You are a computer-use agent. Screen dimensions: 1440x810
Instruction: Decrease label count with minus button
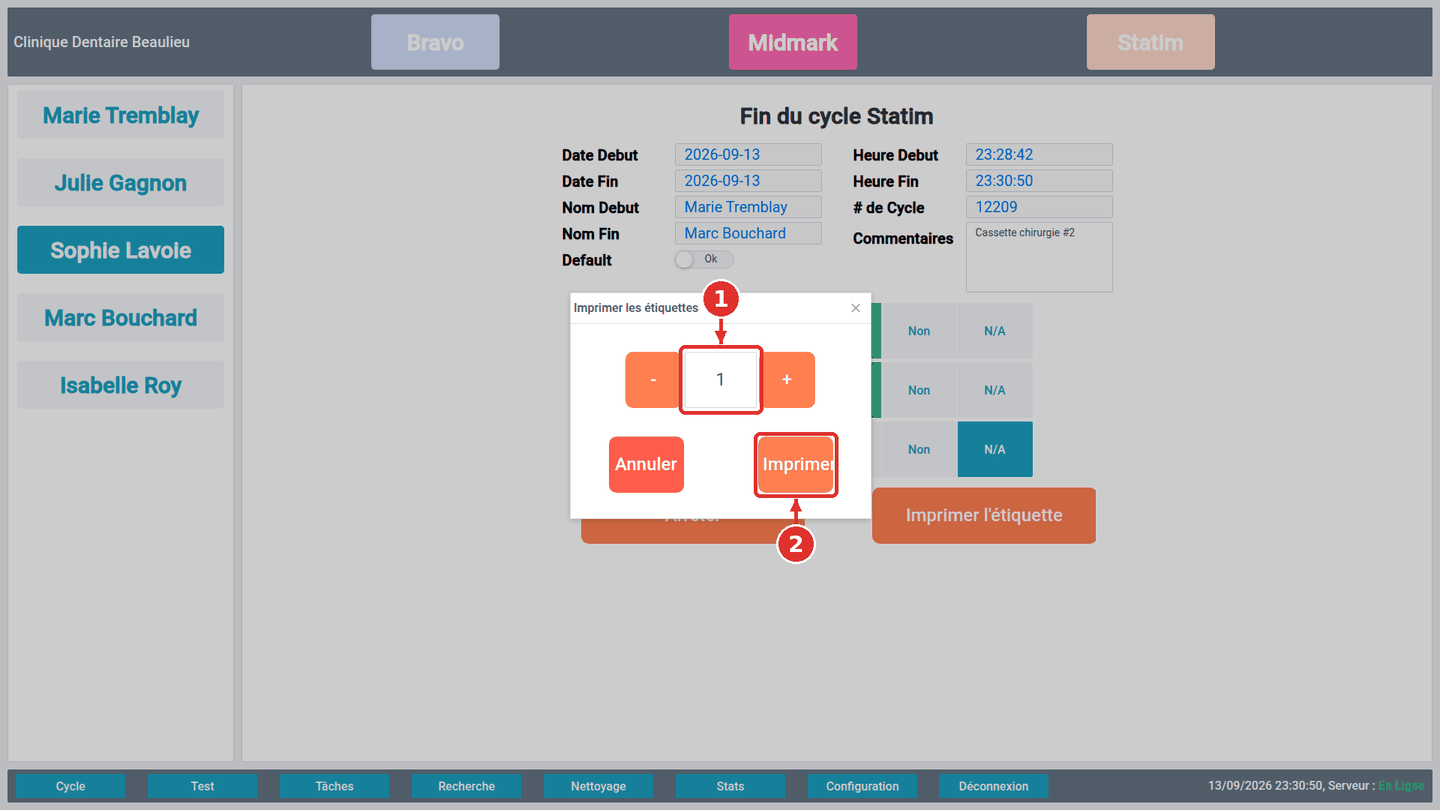pyautogui.click(x=653, y=380)
